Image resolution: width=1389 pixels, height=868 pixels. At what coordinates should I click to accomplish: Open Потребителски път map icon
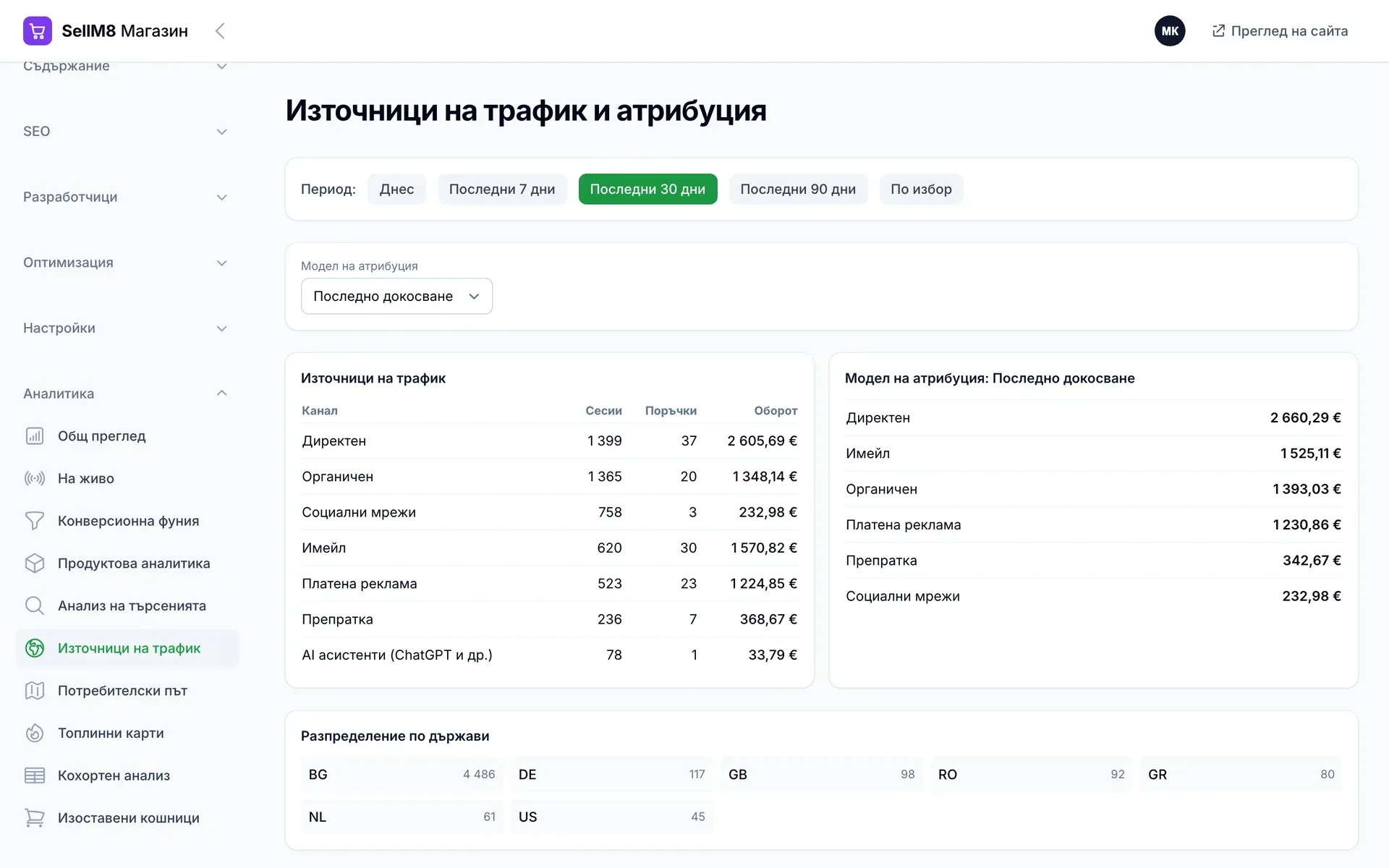click(35, 691)
